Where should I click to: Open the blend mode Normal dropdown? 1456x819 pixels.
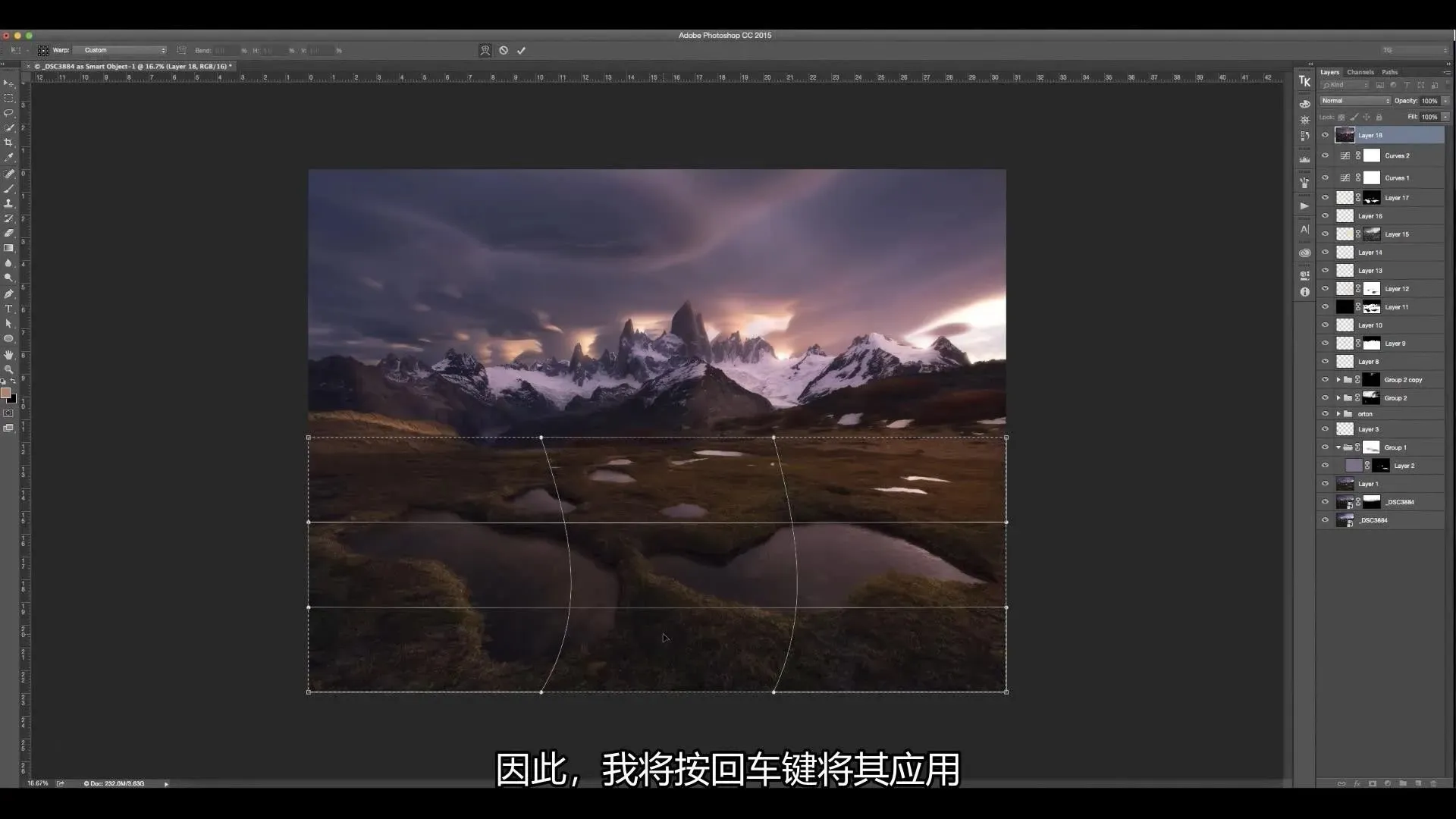pos(1355,101)
